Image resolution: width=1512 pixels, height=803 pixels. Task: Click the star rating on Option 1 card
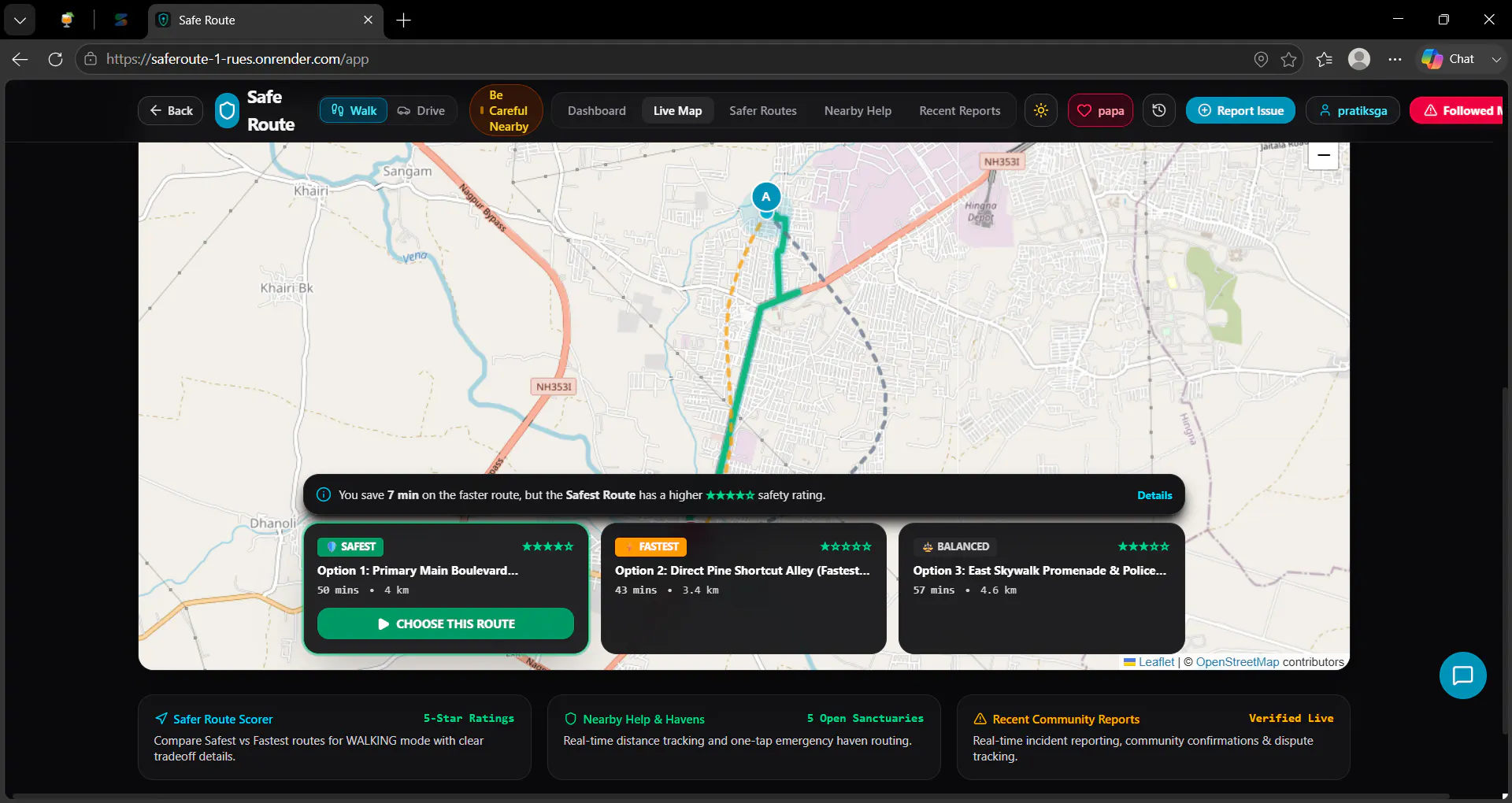548,546
